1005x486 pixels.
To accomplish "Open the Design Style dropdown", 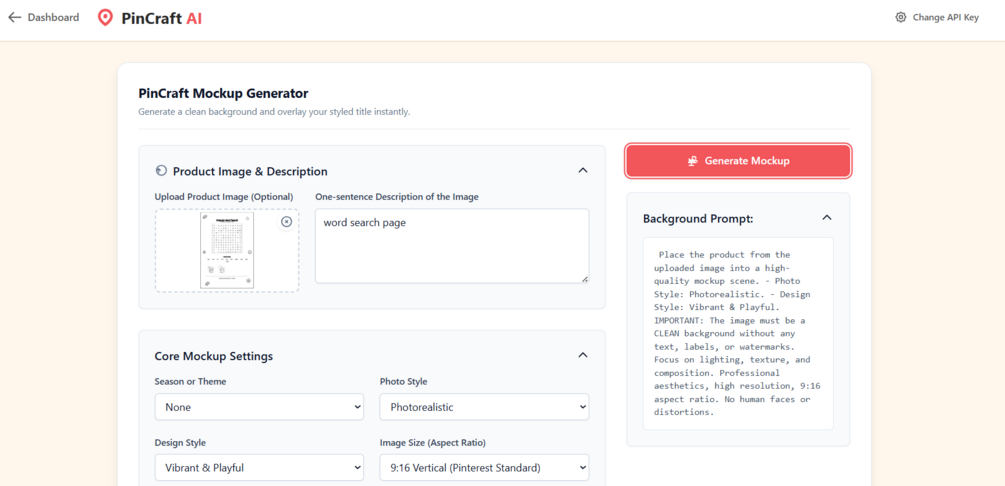I will pyautogui.click(x=259, y=467).
